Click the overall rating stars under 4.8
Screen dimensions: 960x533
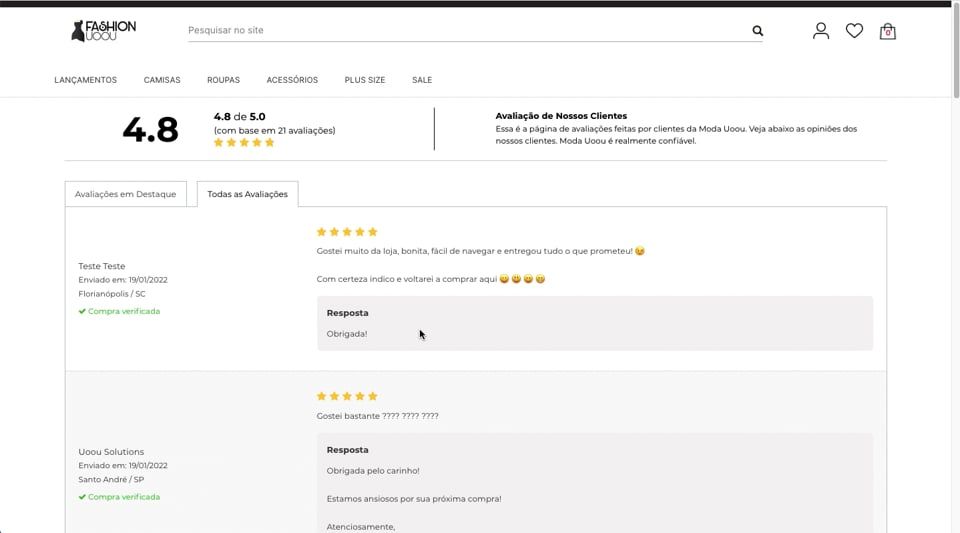244,143
